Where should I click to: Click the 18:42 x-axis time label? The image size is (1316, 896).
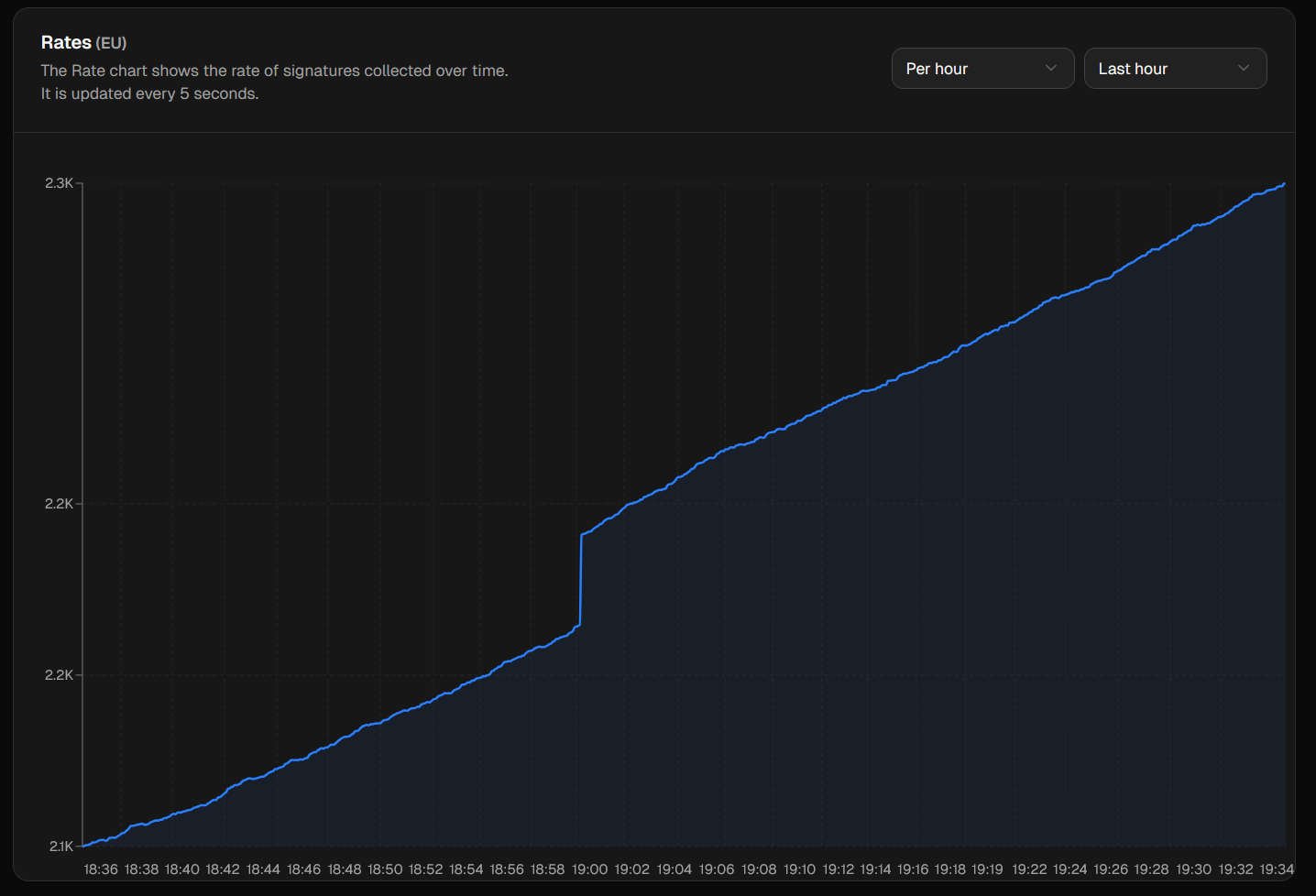tap(223, 869)
